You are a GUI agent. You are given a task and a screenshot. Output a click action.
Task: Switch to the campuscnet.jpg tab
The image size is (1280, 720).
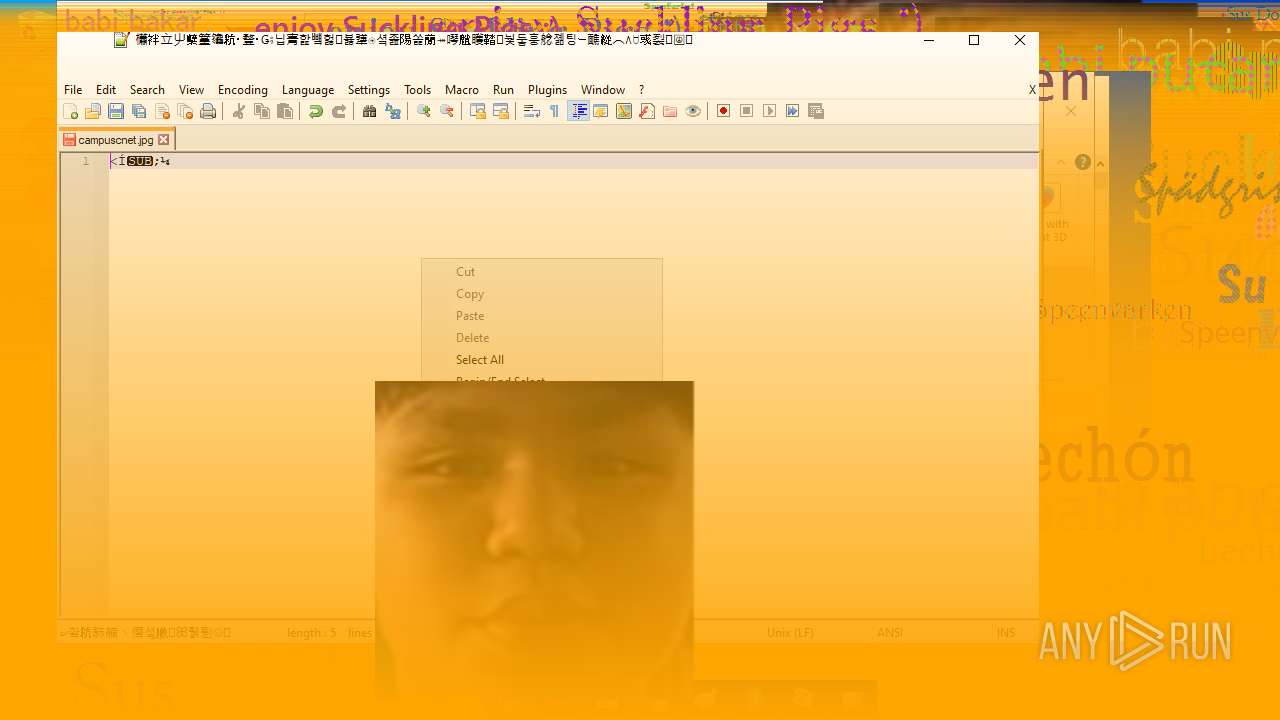116,140
